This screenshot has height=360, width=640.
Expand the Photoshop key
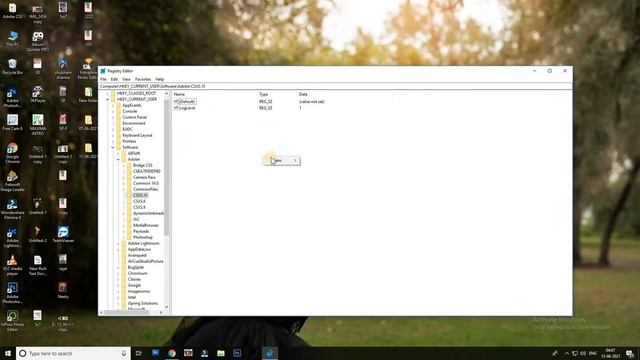point(124,237)
